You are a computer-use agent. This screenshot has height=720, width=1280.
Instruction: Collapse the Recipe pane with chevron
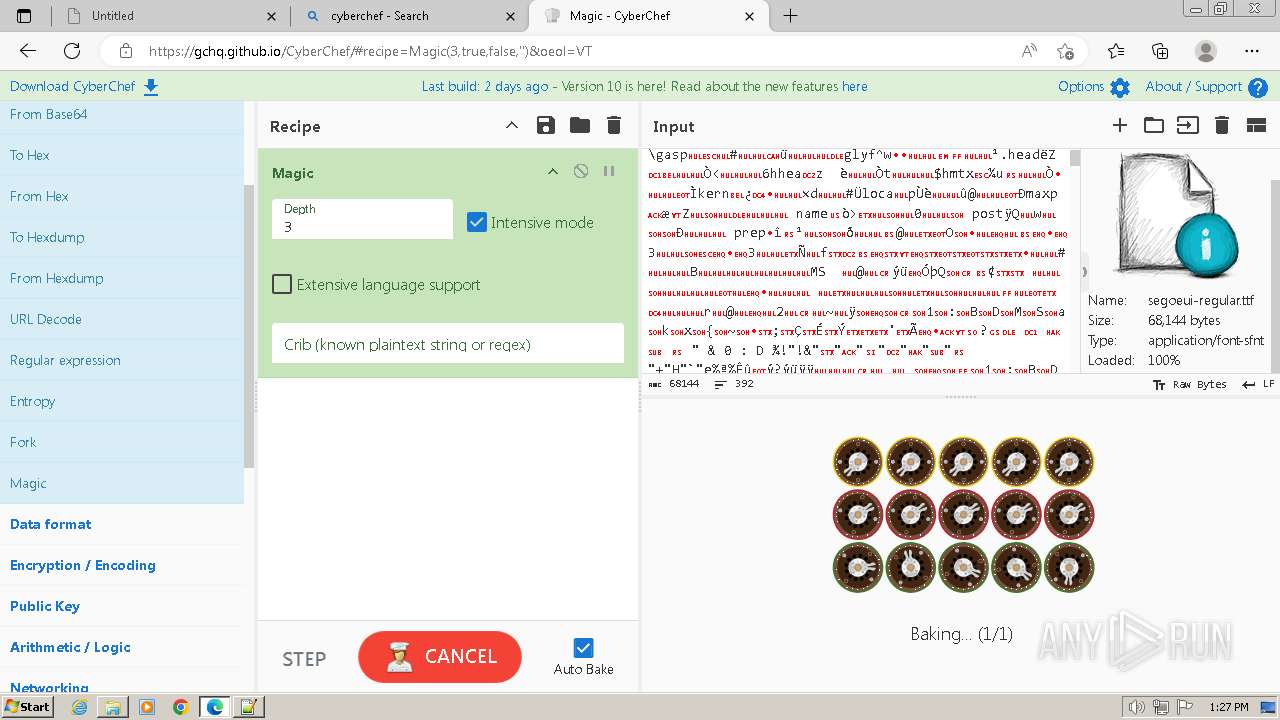(511, 125)
